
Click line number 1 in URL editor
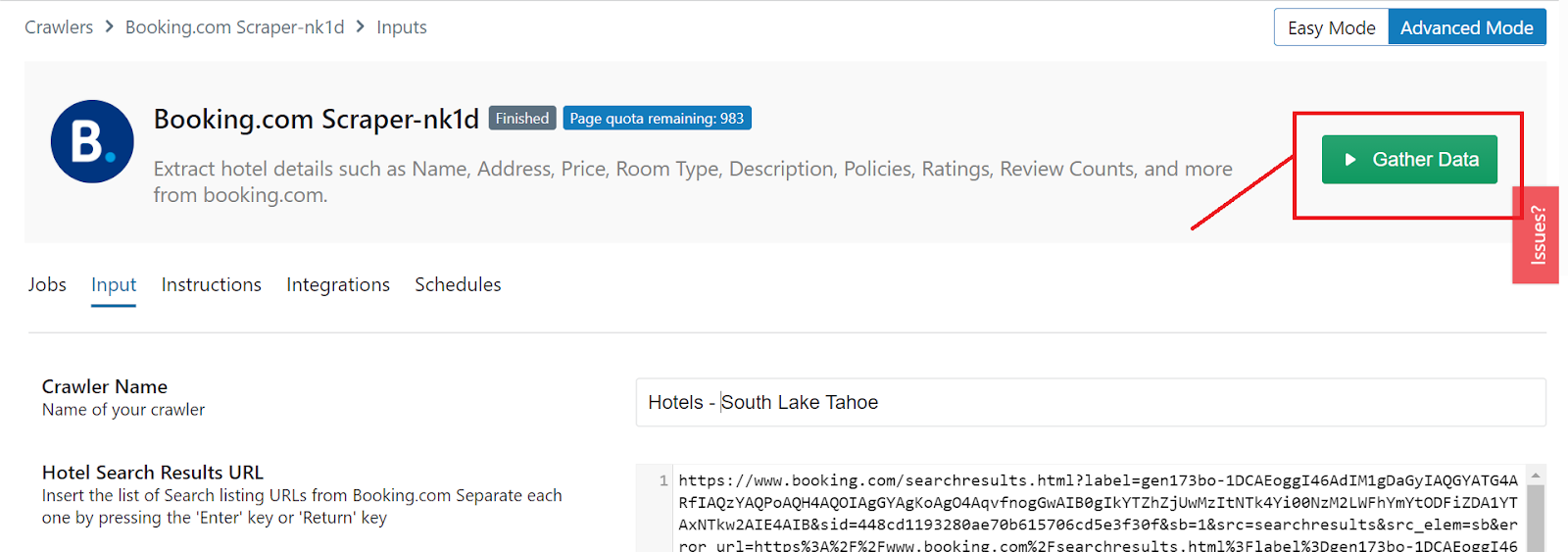pos(663,480)
